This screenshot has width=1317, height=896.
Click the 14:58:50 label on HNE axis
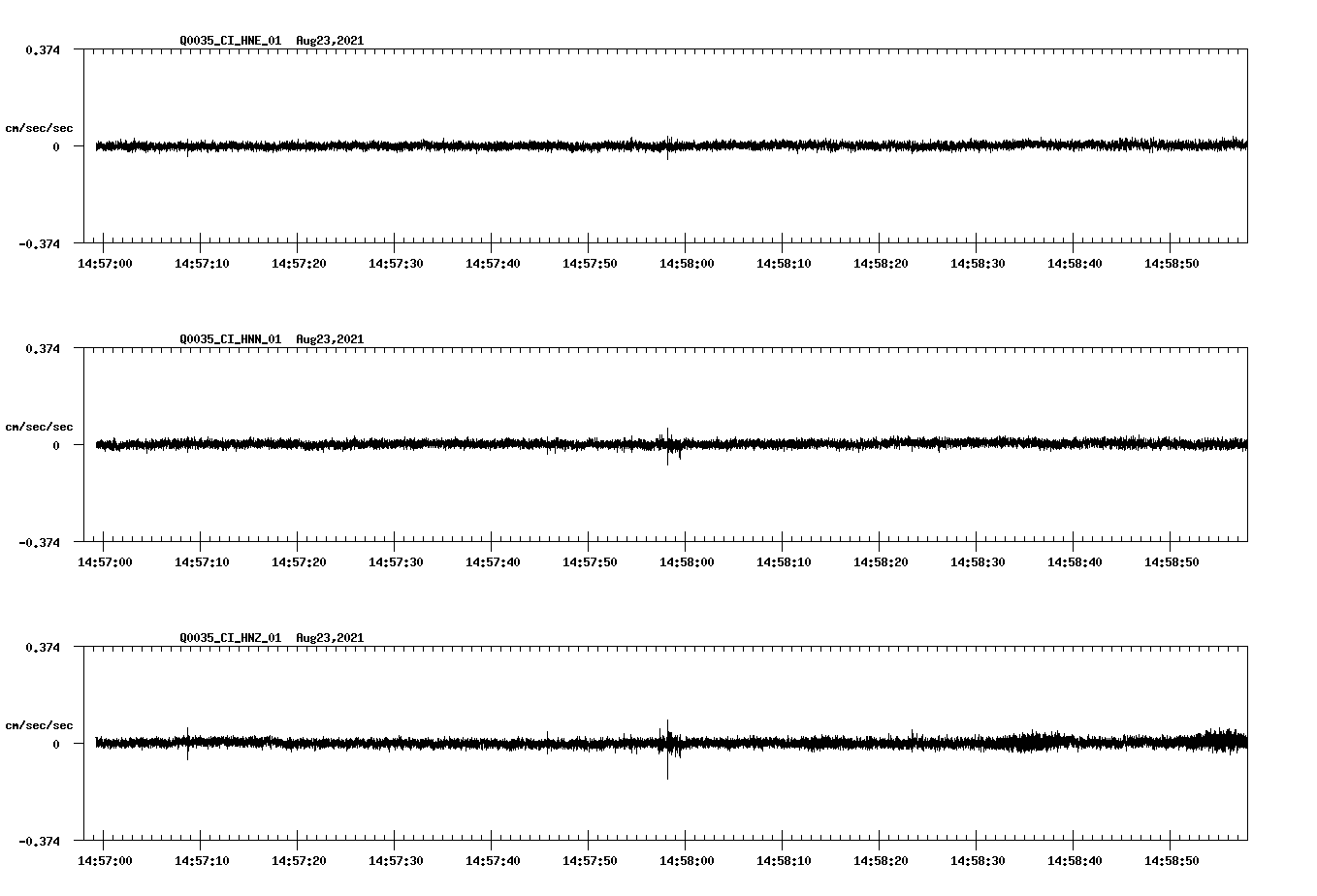[x=1172, y=264]
